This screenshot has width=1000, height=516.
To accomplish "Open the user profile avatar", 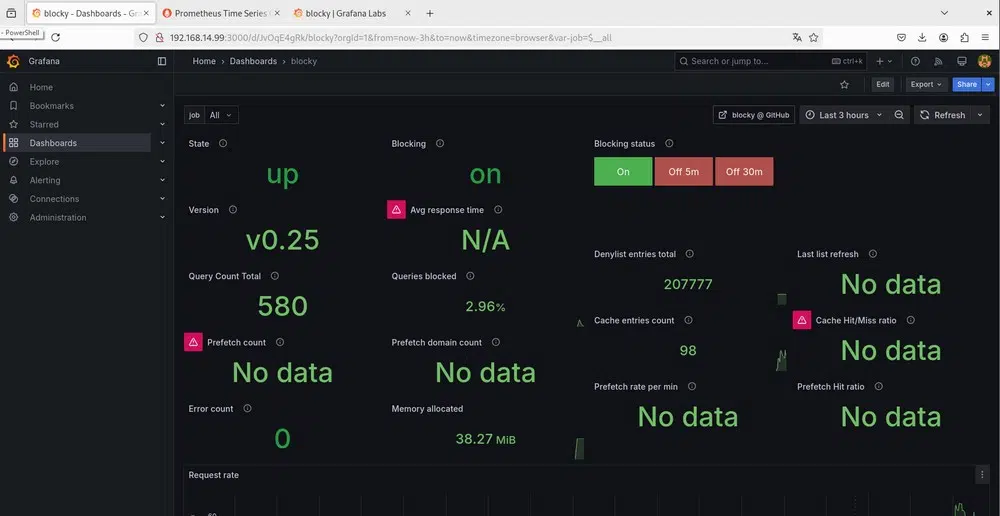I will (985, 61).
